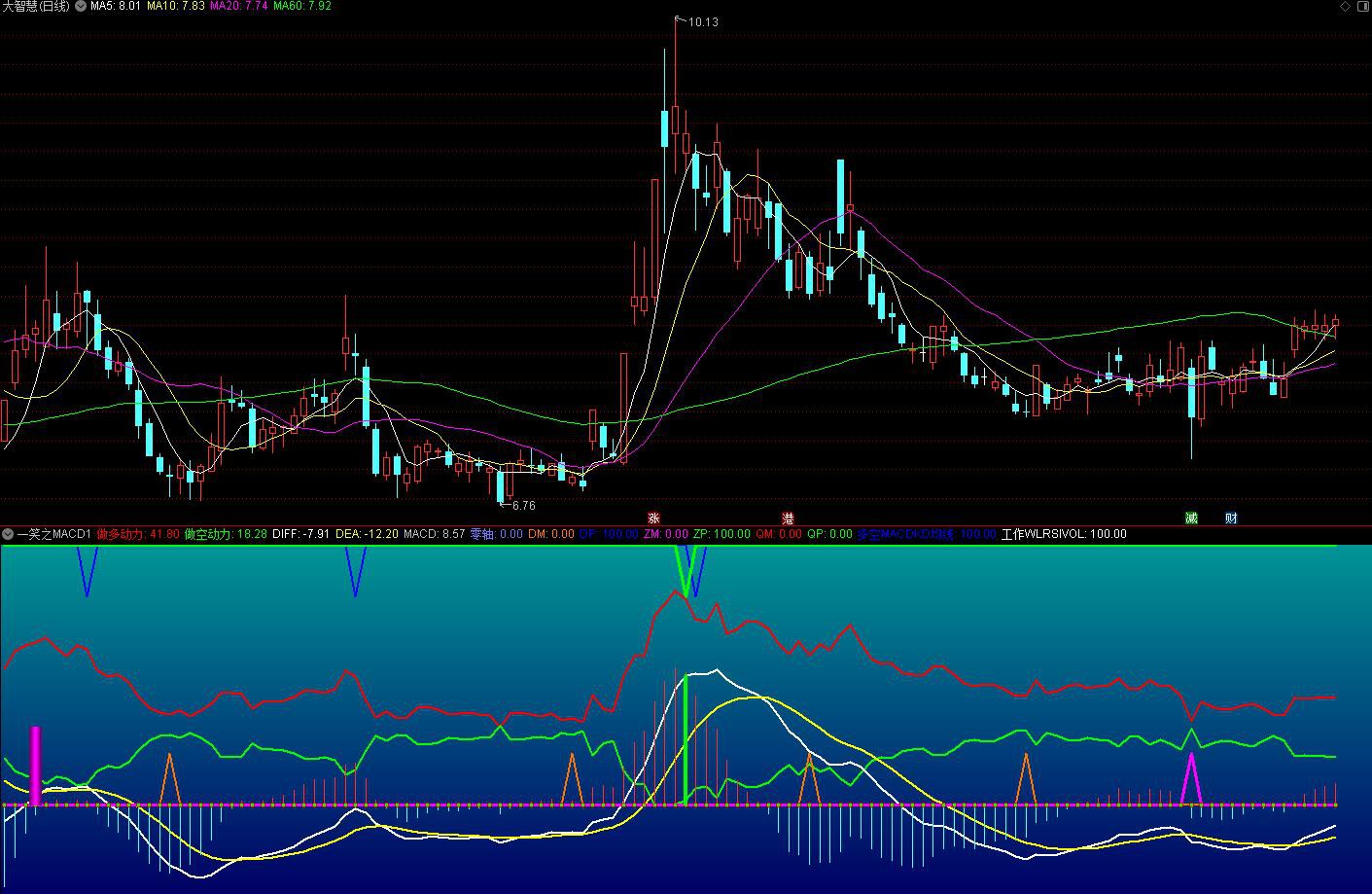Select the MA60: 7.92 label
The height and width of the screenshot is (894, 1372).
[x=302, y=6]
